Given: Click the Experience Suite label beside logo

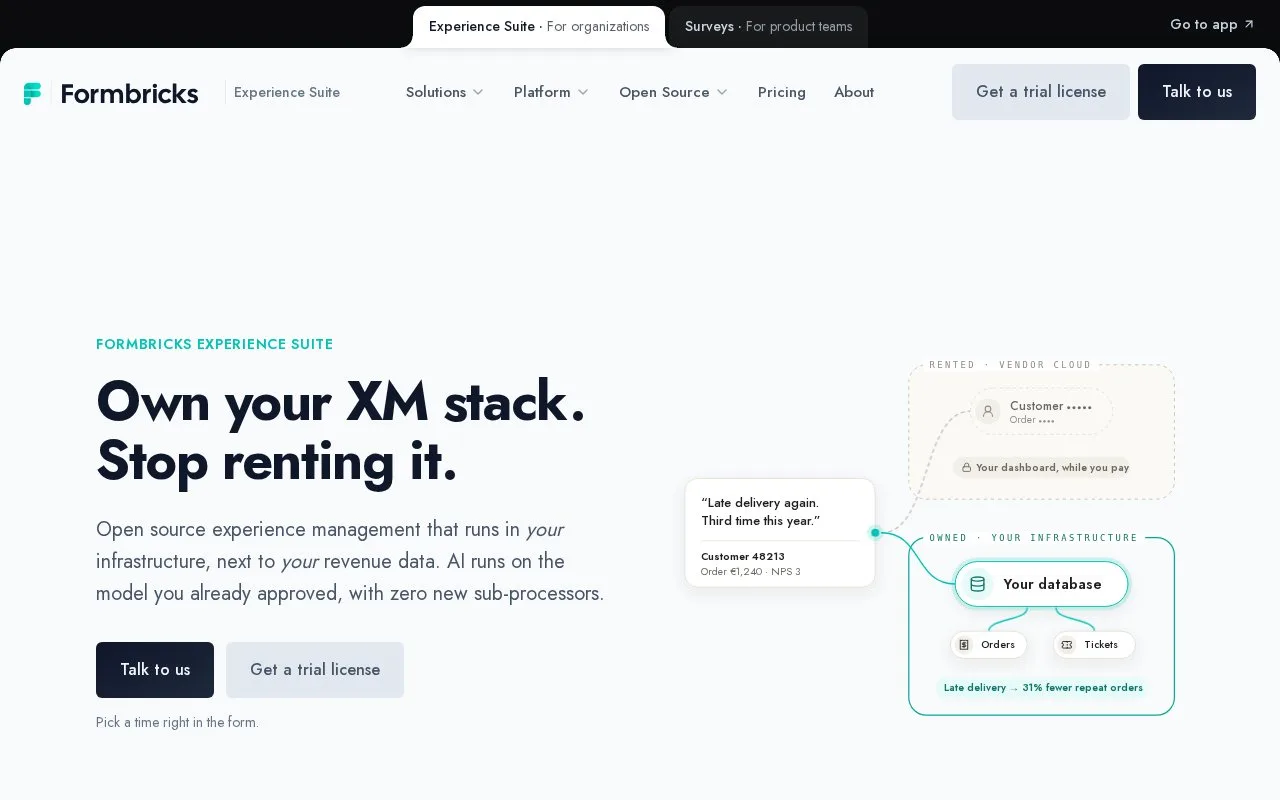Looking at the screenshot, I should (287, 92).
